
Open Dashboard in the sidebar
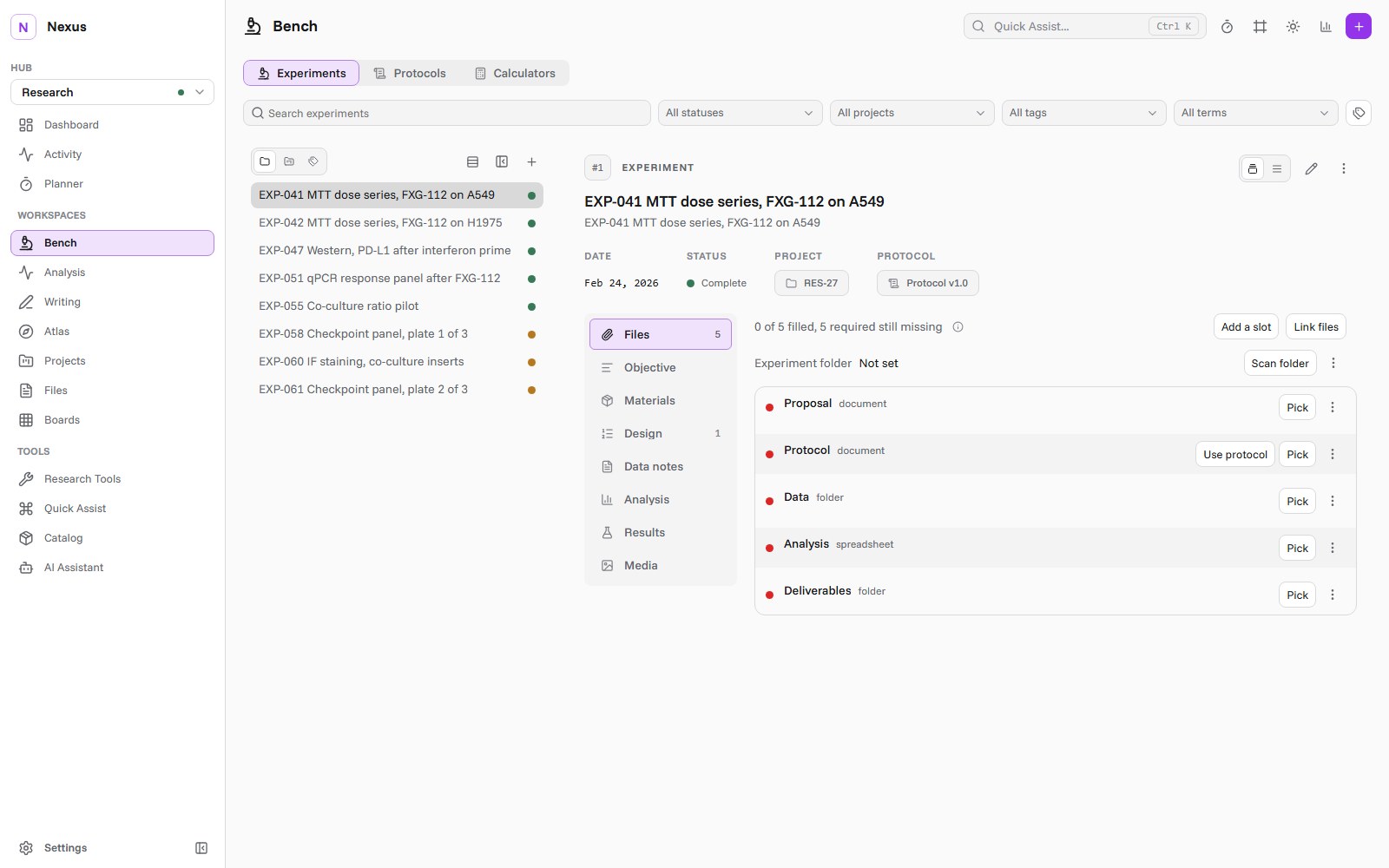click(113, 125)
